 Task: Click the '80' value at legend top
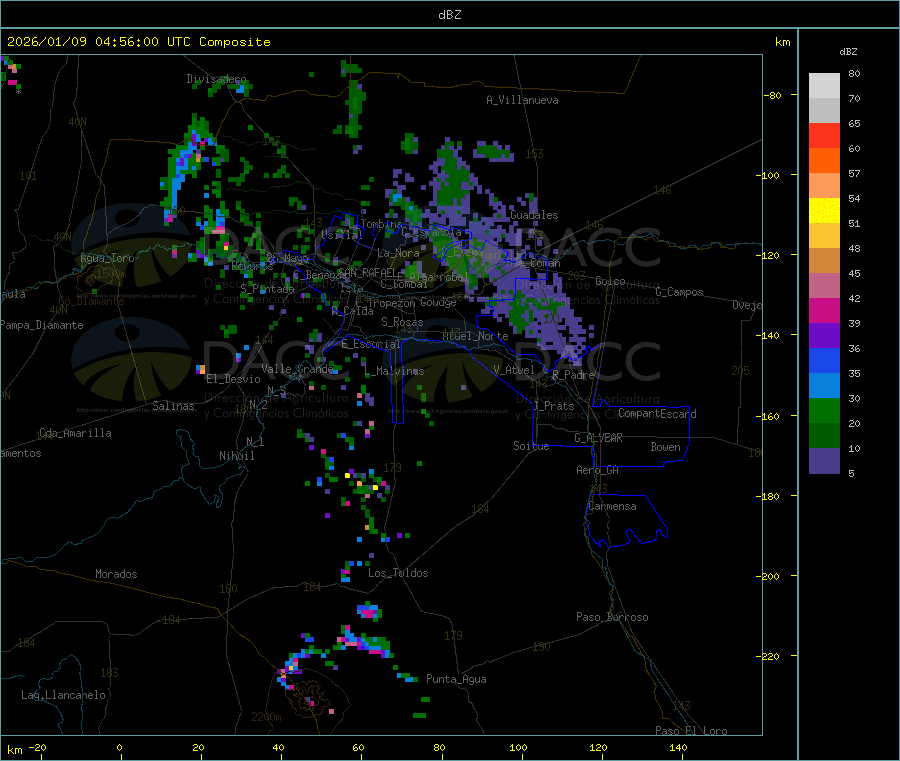pyautogui.click(x=854, y=73)
